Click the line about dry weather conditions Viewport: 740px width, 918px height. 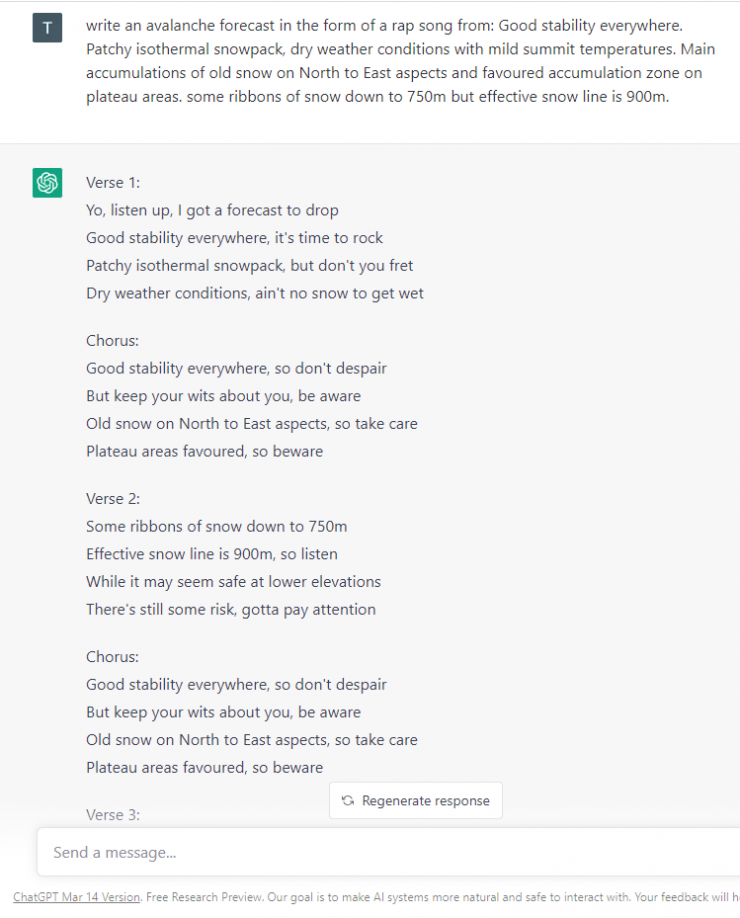tap(254, 293)
